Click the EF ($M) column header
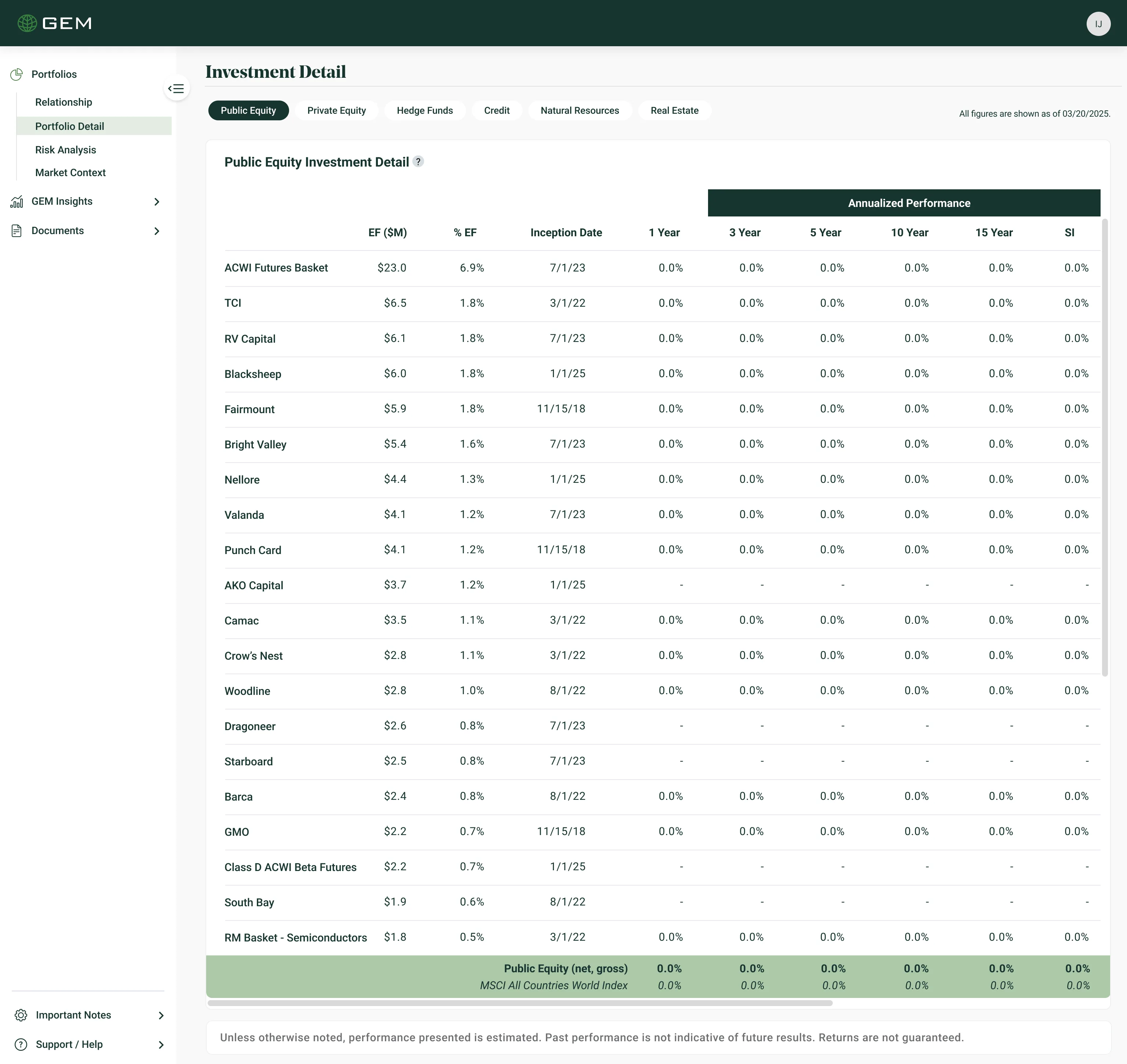The height and width of the screenshot is (1064, 1127). 387,233
